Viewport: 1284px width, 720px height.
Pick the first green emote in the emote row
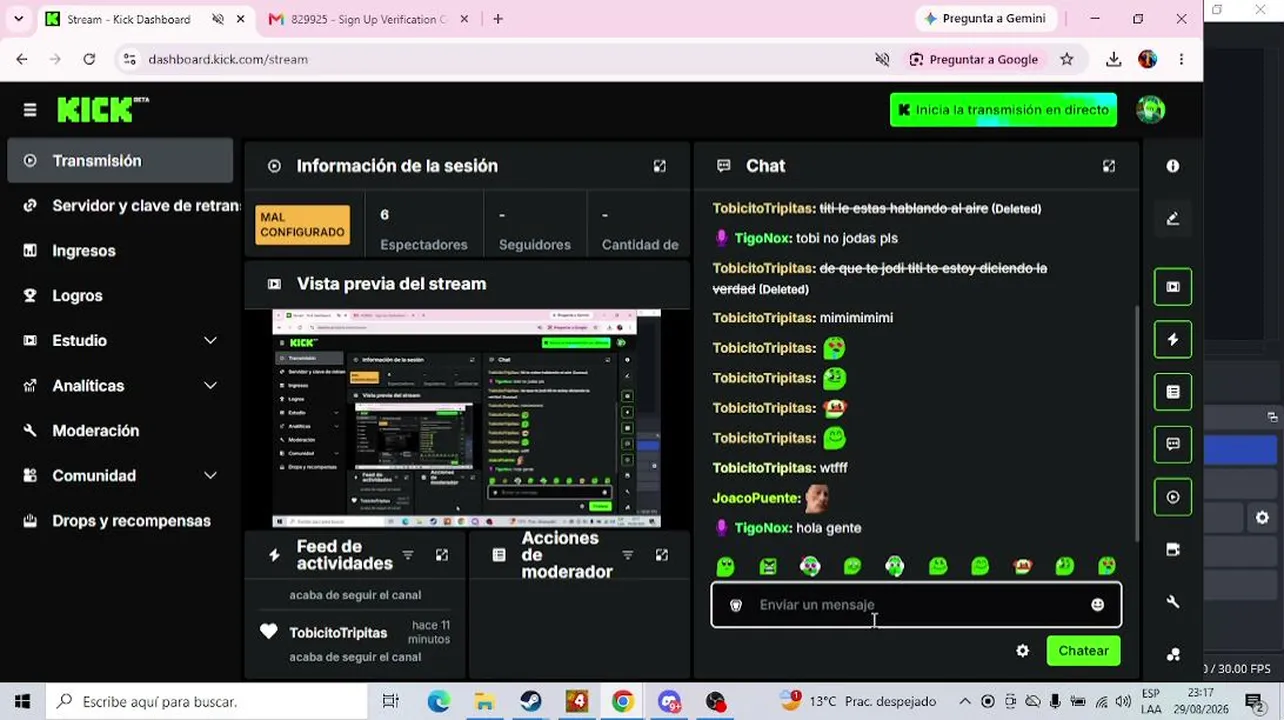coord(726,567)
